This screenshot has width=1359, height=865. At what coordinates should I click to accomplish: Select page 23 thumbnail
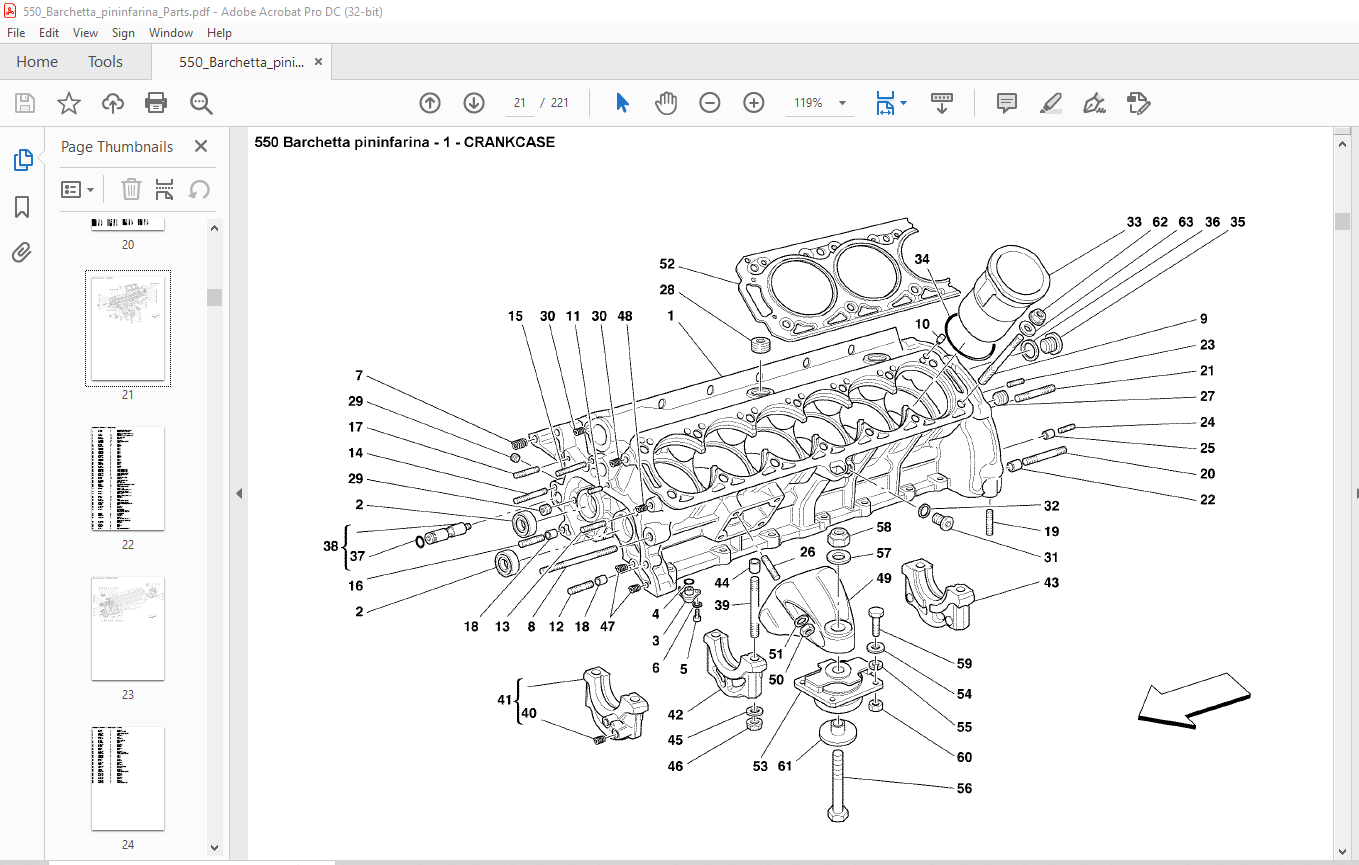(x=127, y=629)
